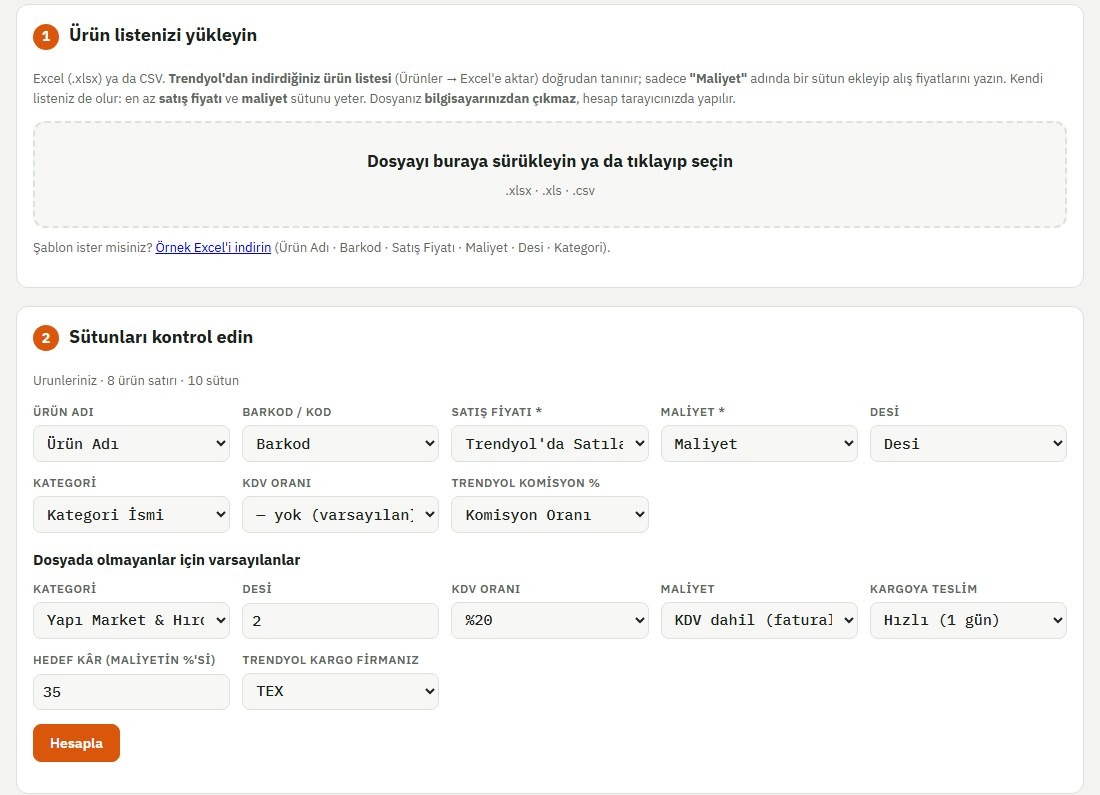Open the Desi column mapping dropdown

(968, 443)
